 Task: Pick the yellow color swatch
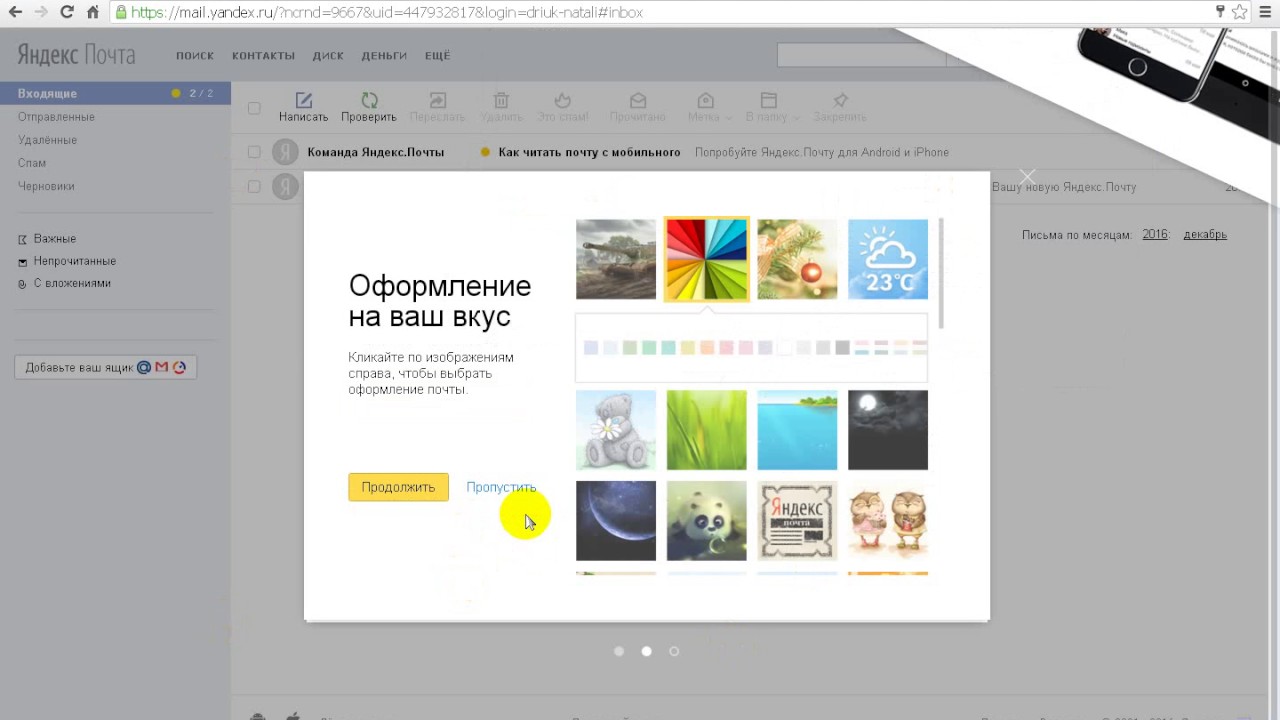tap(688, 347)
